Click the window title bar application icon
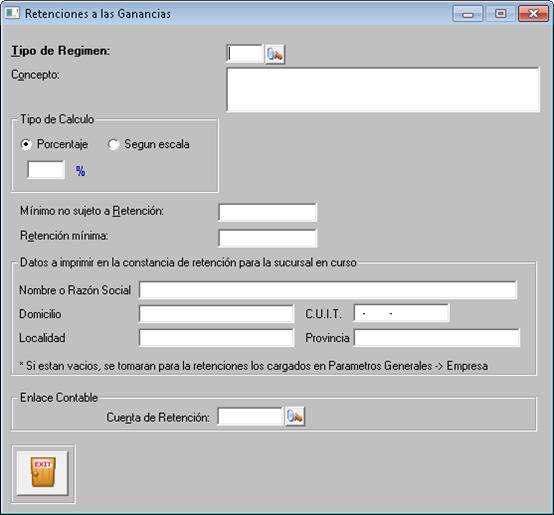This screenshot has height=515, width=554. pos(12,13)
